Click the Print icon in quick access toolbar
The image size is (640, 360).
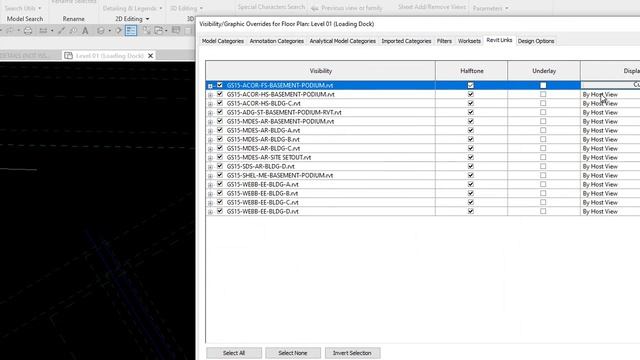[28, 31]
